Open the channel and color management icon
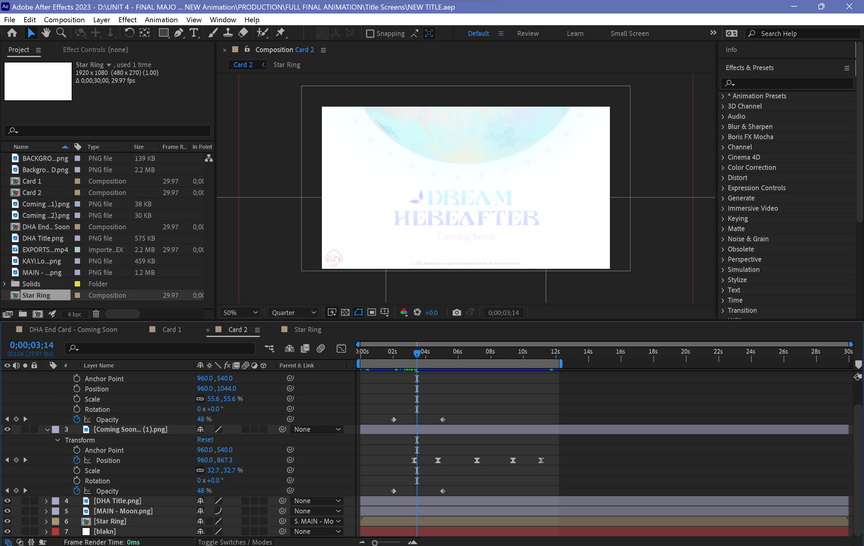 click(x=404, y=312)
